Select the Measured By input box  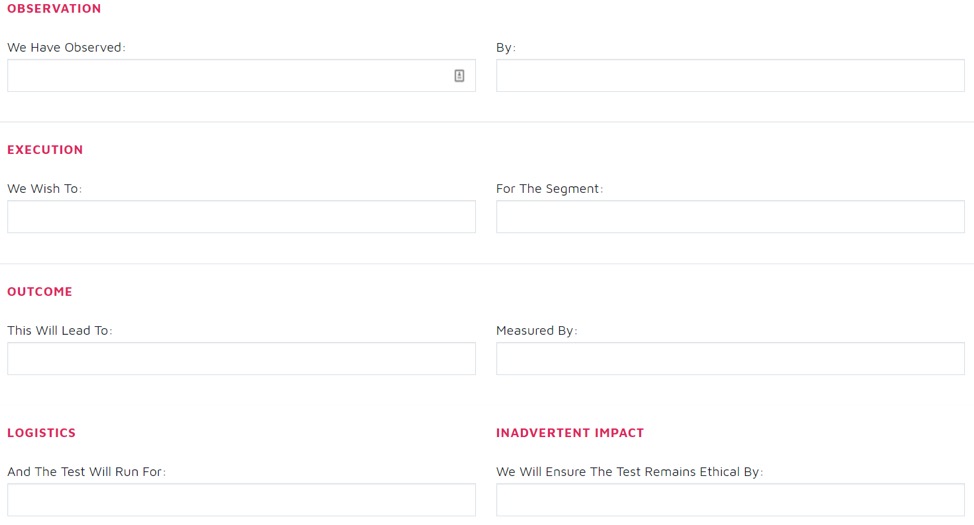[730, 358]
